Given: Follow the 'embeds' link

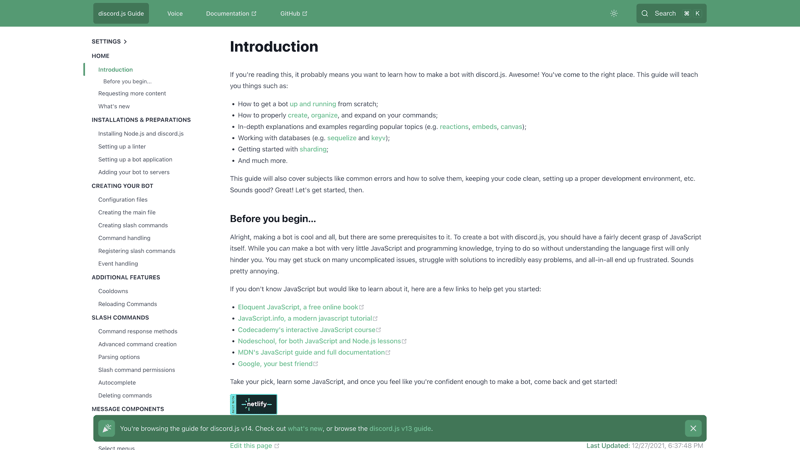Looking at the screenshot, I should pos(484,127).
